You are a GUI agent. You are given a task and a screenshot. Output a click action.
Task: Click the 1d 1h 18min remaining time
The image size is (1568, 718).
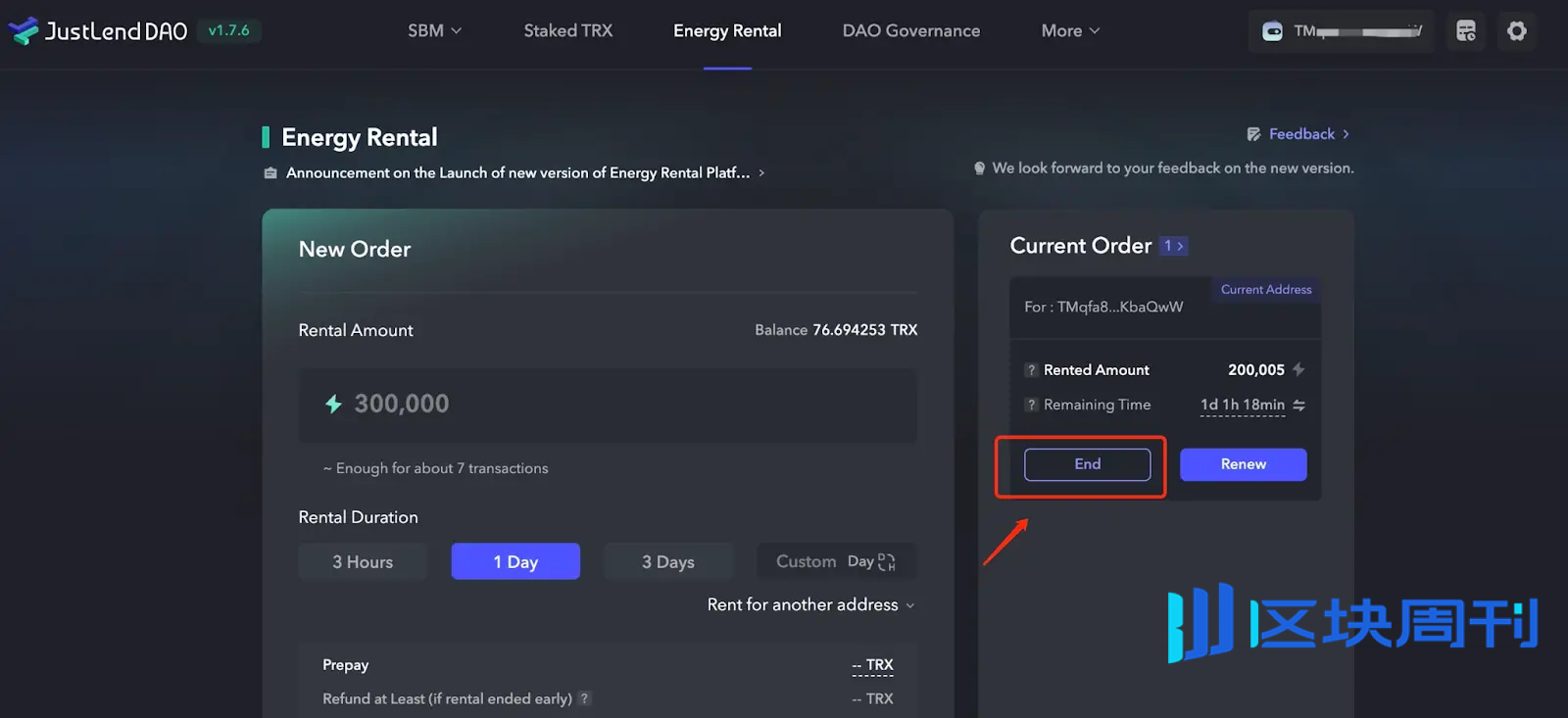pos(1243,405)
